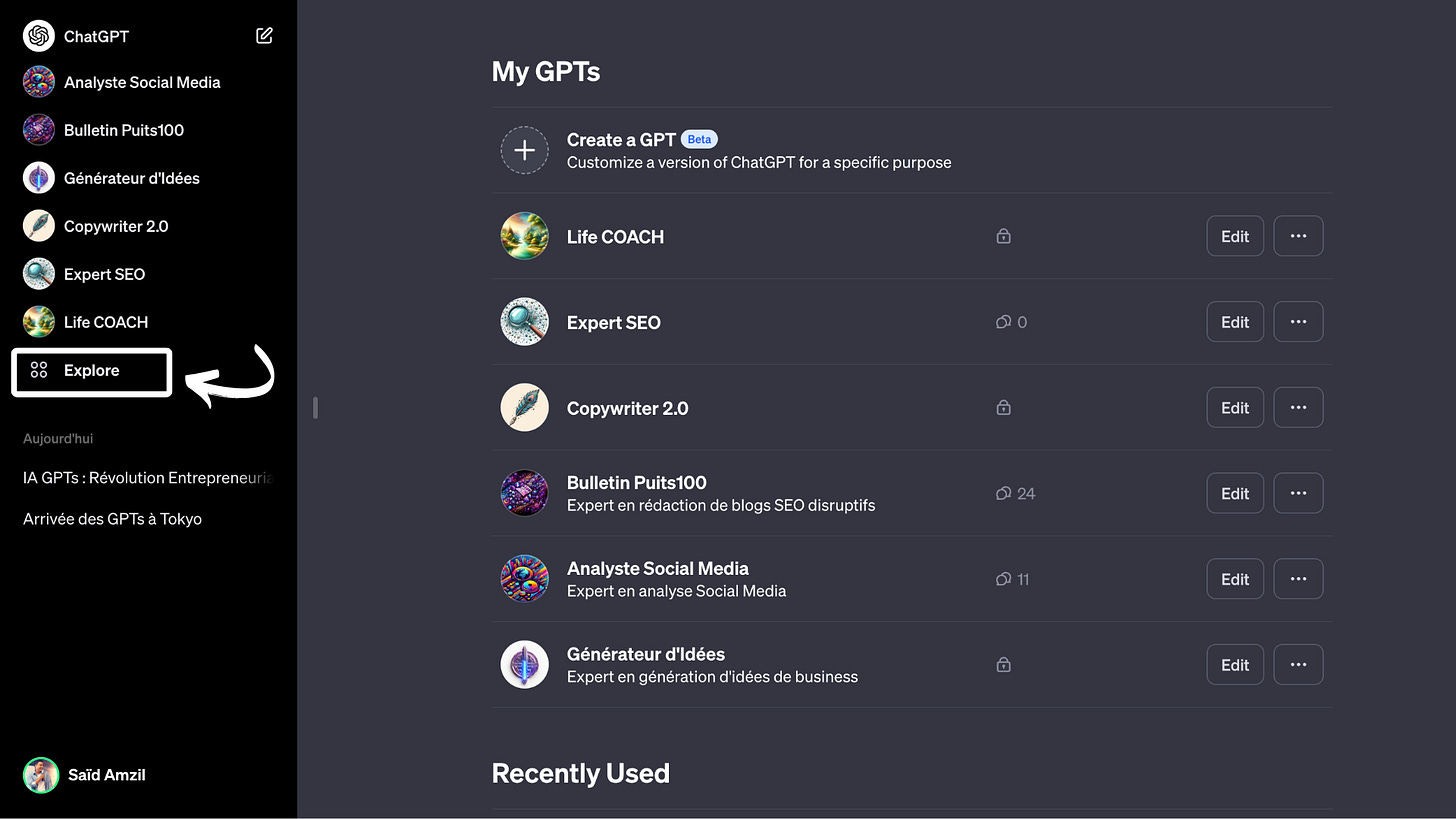Open more options for Générateur d'Idées

(x=1298, y=665)
